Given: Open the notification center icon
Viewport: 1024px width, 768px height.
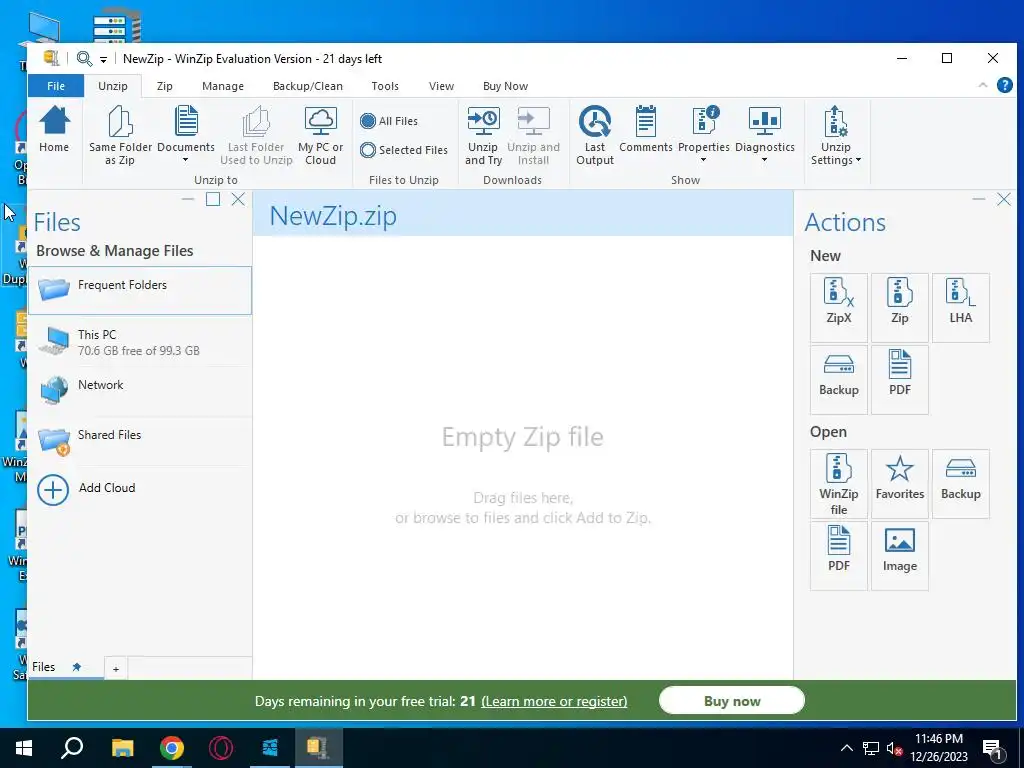Looking at the screenshot, I should 992,748.
